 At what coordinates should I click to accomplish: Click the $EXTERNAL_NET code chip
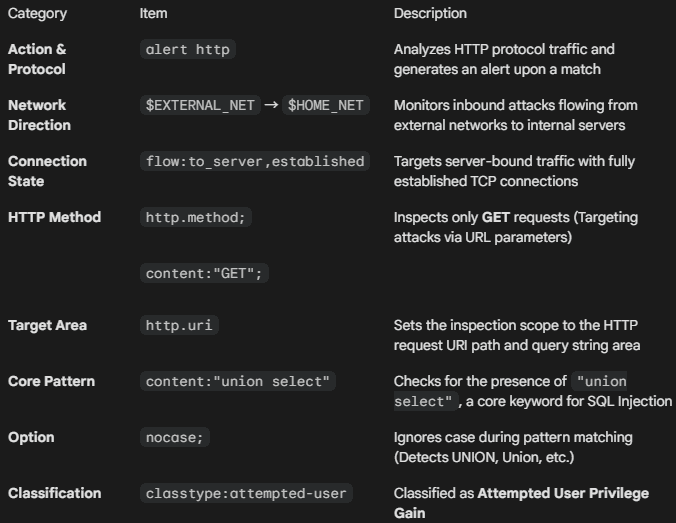[201, 105]
